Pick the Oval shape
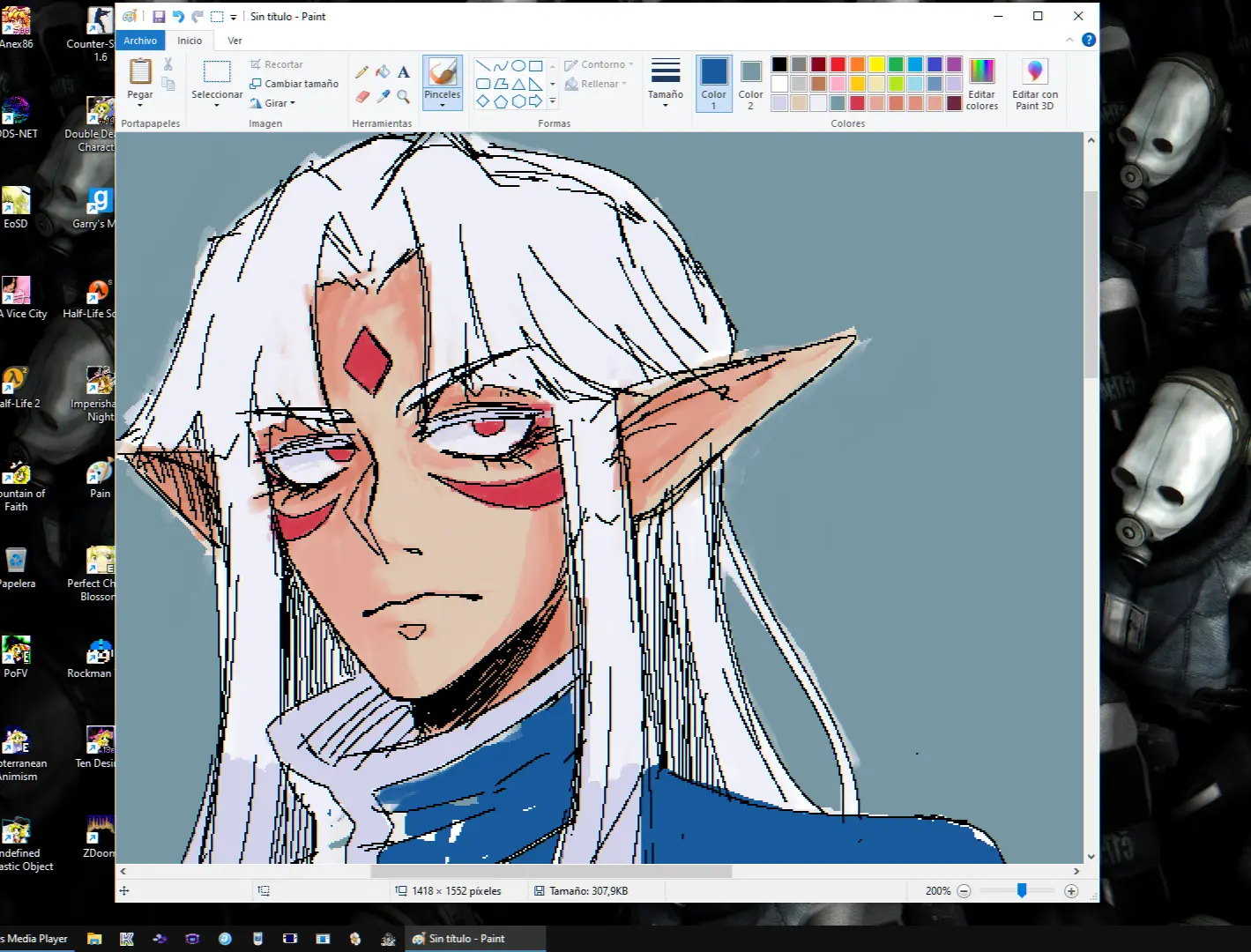The image size is (1251, 952). pos(518,66)
